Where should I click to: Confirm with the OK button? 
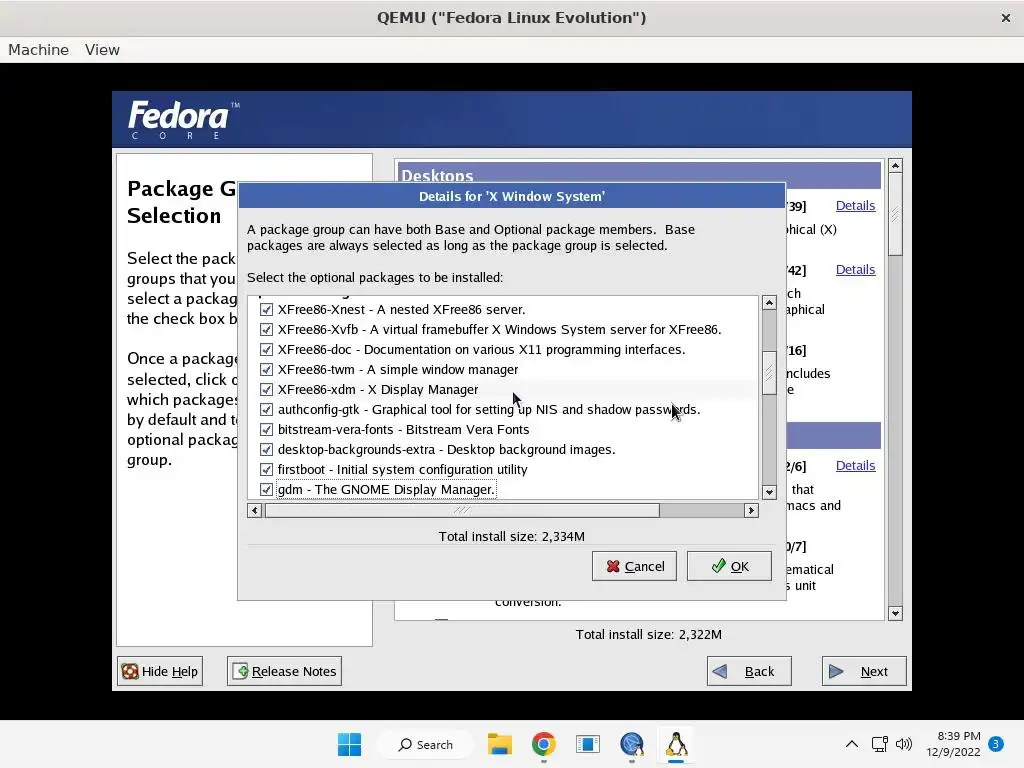[729, 566]
